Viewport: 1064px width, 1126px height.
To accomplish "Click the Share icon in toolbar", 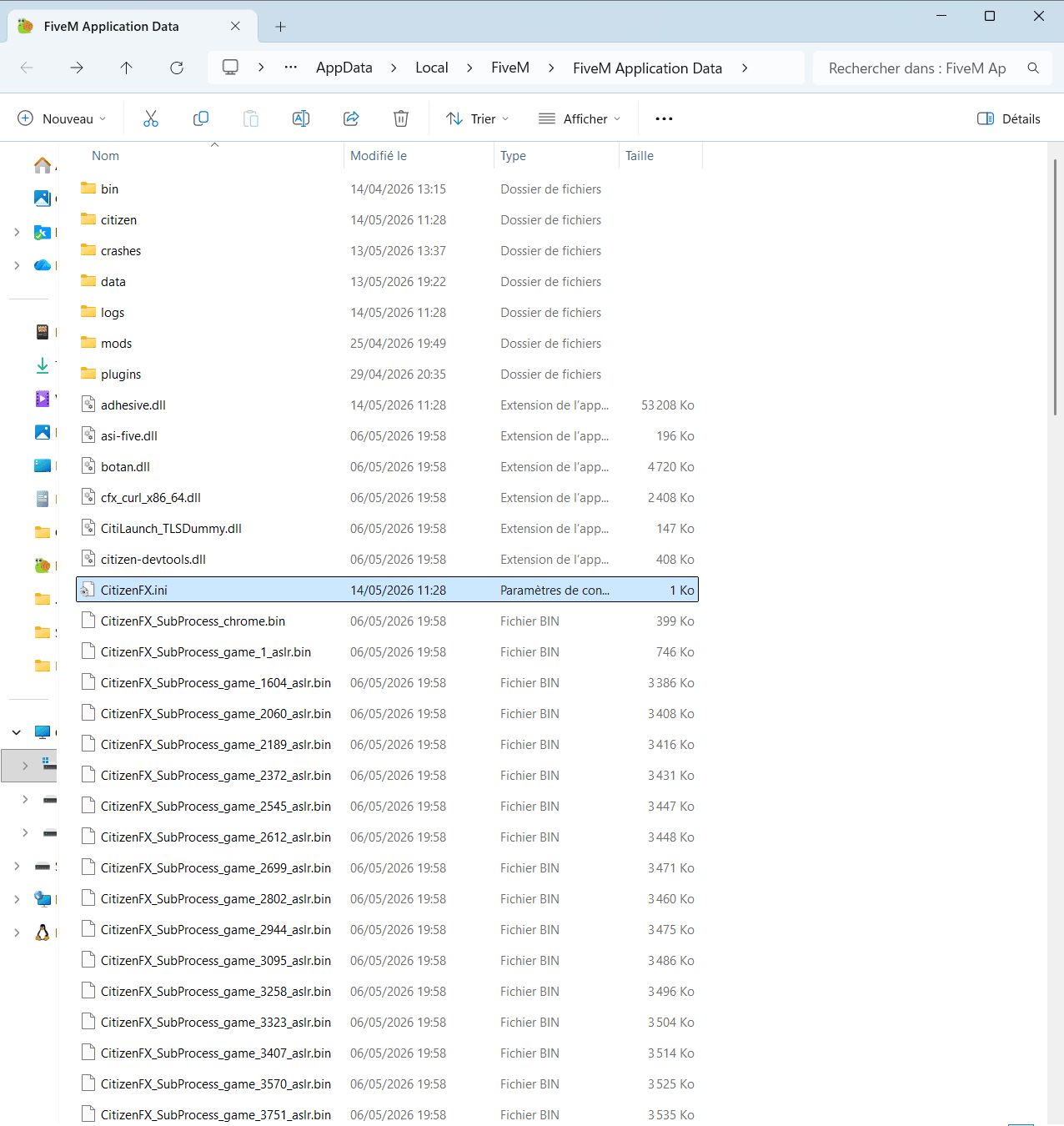I will tap(351, 118).
